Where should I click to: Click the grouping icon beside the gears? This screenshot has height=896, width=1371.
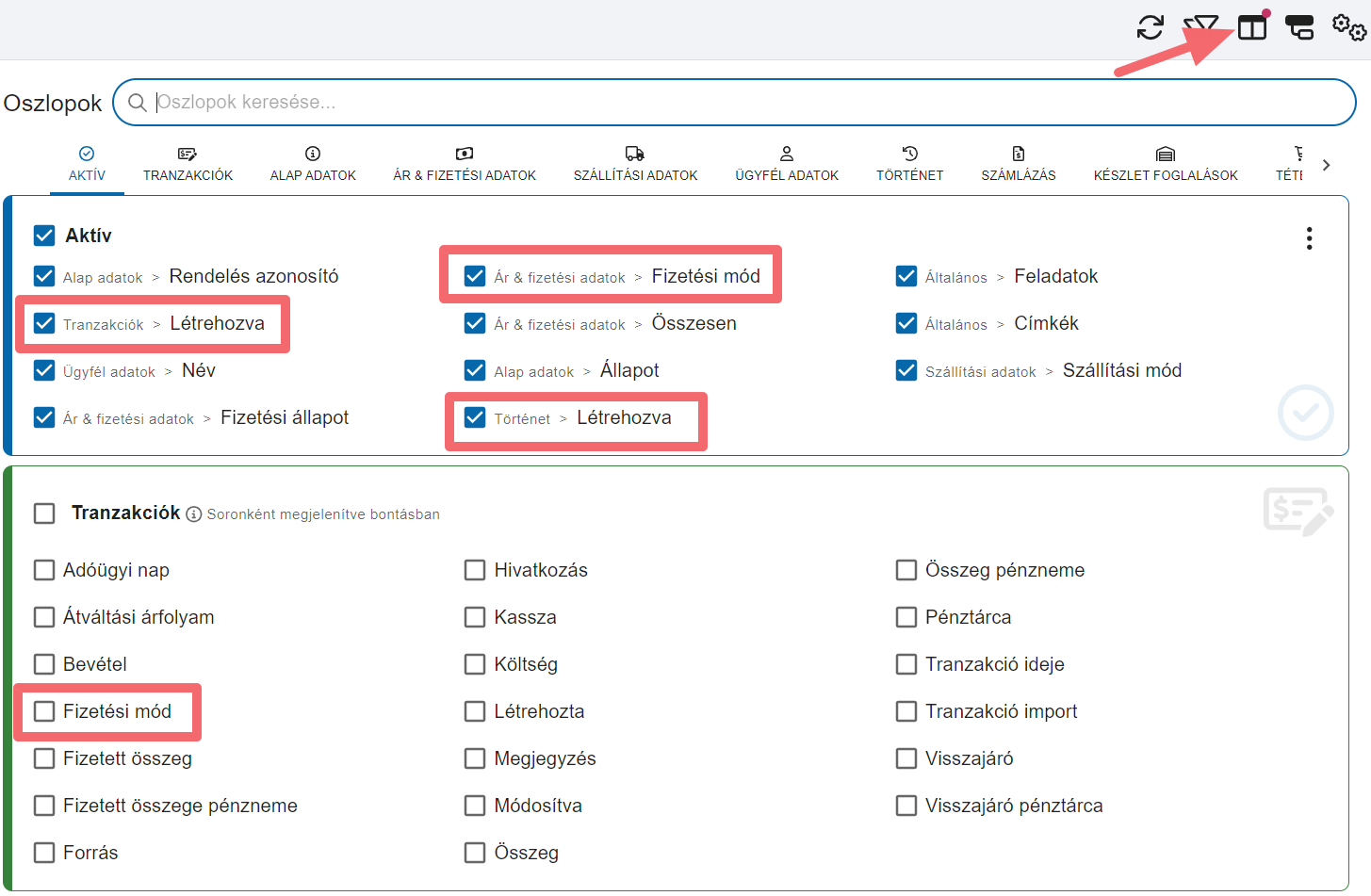[1299, 27]
